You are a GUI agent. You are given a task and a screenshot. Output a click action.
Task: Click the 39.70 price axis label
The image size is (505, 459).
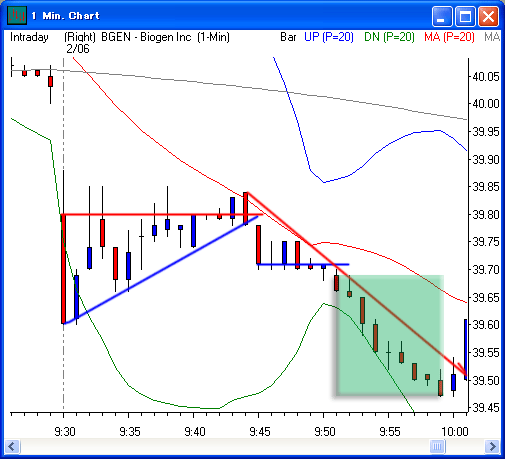486,269
